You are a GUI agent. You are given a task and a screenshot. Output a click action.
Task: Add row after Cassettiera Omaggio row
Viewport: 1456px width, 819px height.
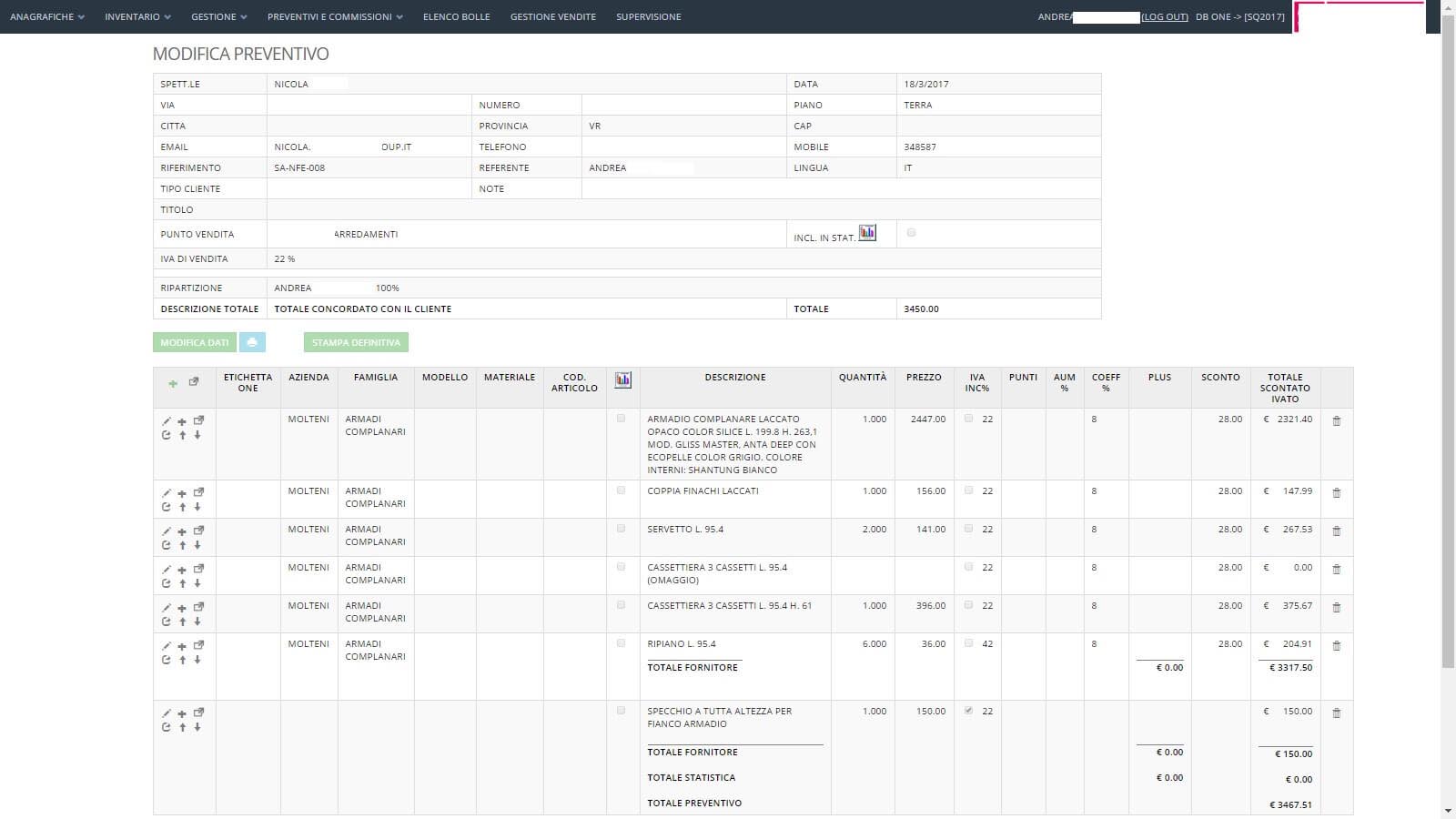coord(182,570)
